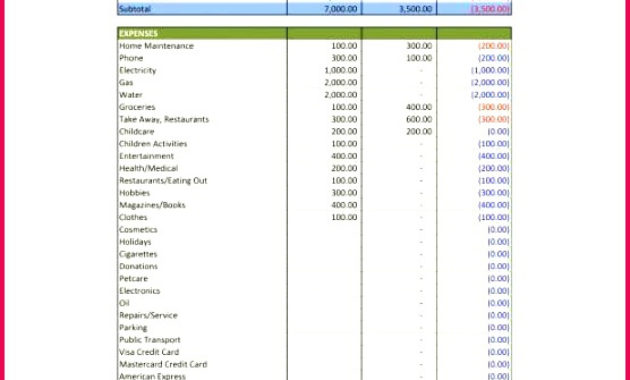Select Hobbies 300.00 budget value

344,193
